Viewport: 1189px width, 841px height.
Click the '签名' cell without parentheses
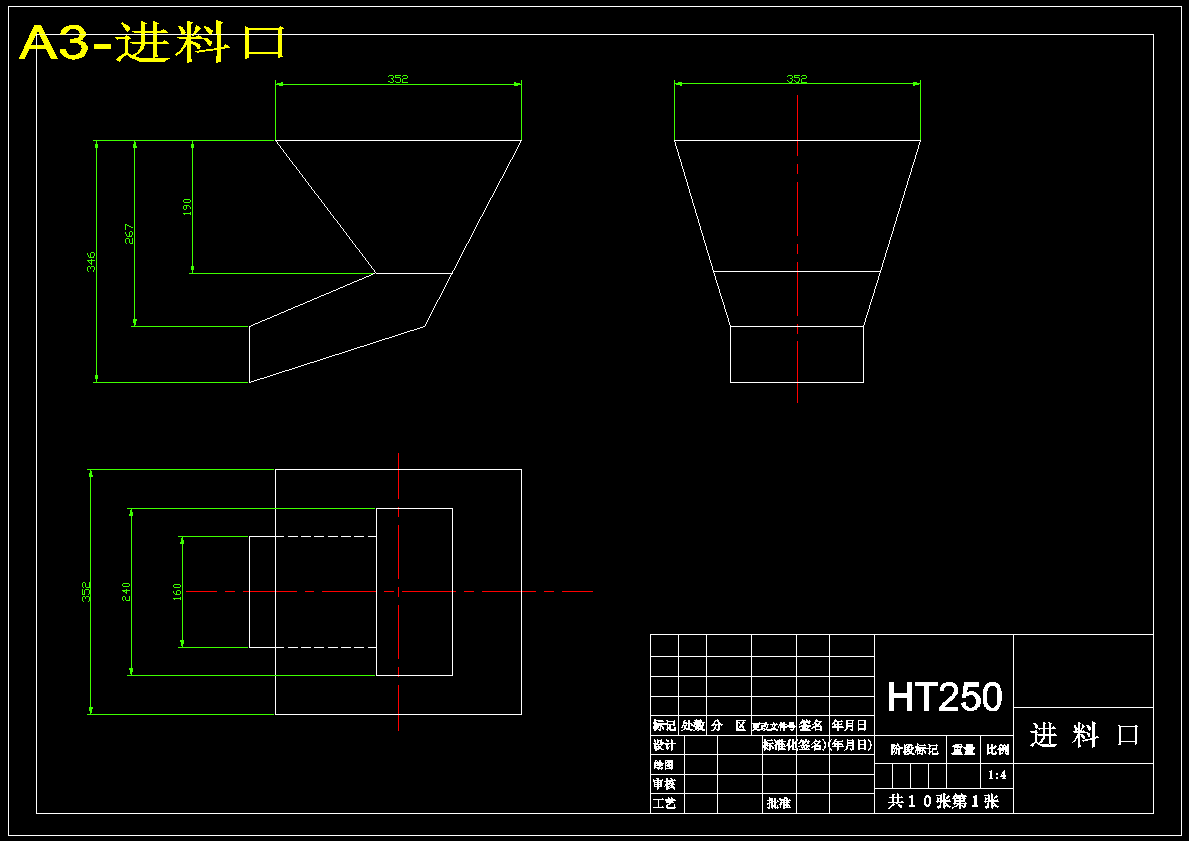coord(811,726)
